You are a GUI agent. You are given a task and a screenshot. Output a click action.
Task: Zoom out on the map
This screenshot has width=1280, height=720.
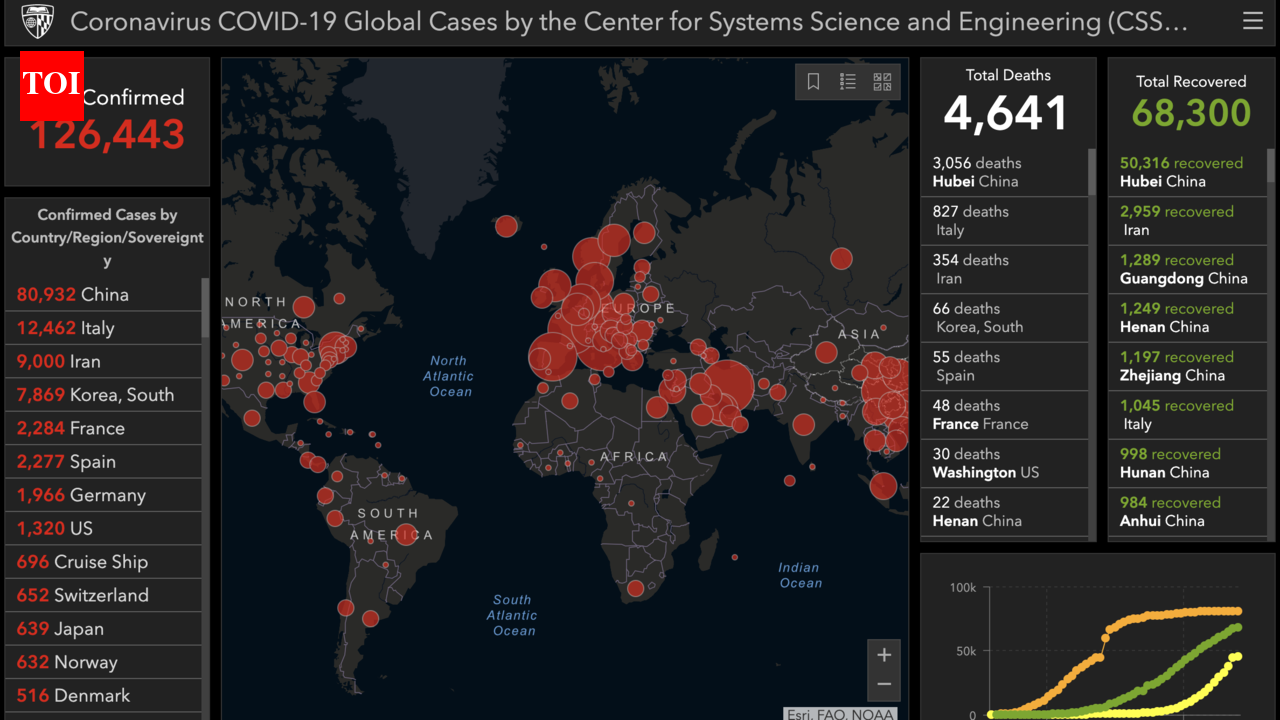[884, 686]
